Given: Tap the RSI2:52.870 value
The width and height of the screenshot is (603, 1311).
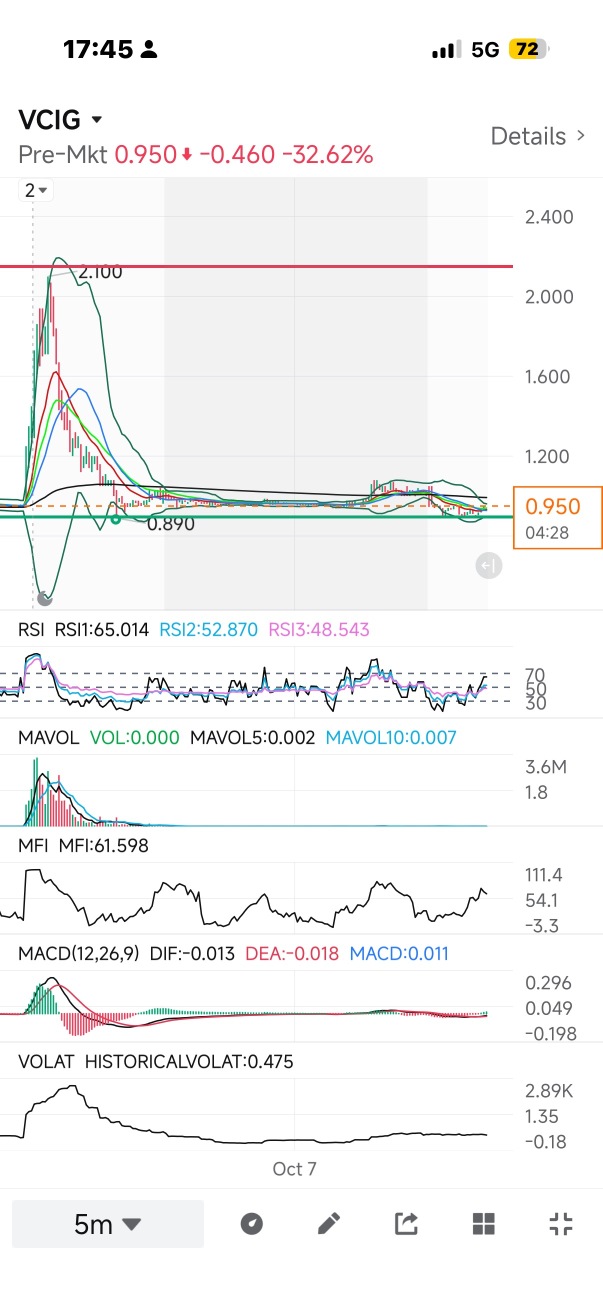Looking at the screenshot, I should (208, 630).
